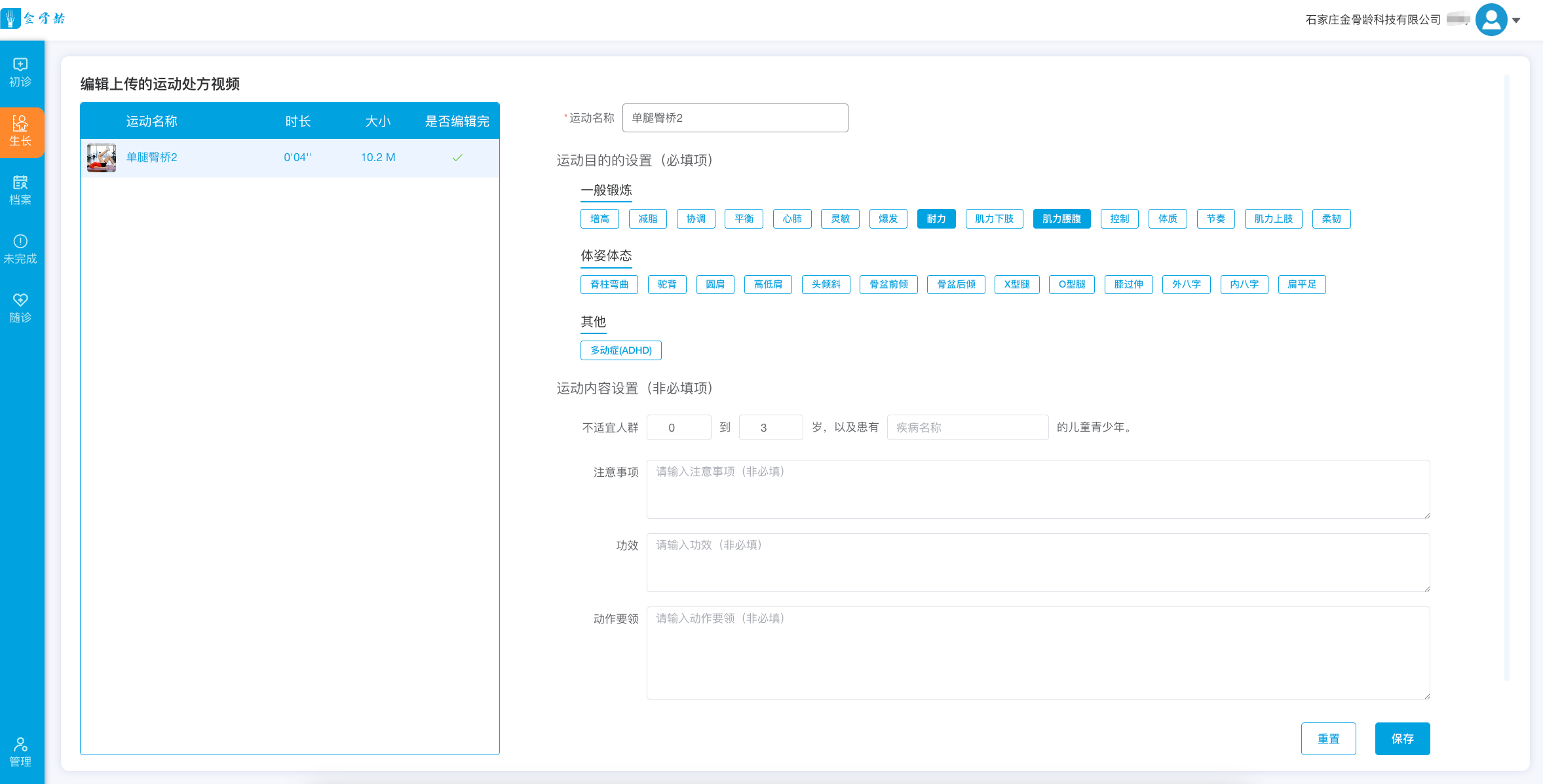1543x784 pixels.
Task: Deselect the 肌力腰腹 purpose tag
Action: click(x=1062, y=219)
